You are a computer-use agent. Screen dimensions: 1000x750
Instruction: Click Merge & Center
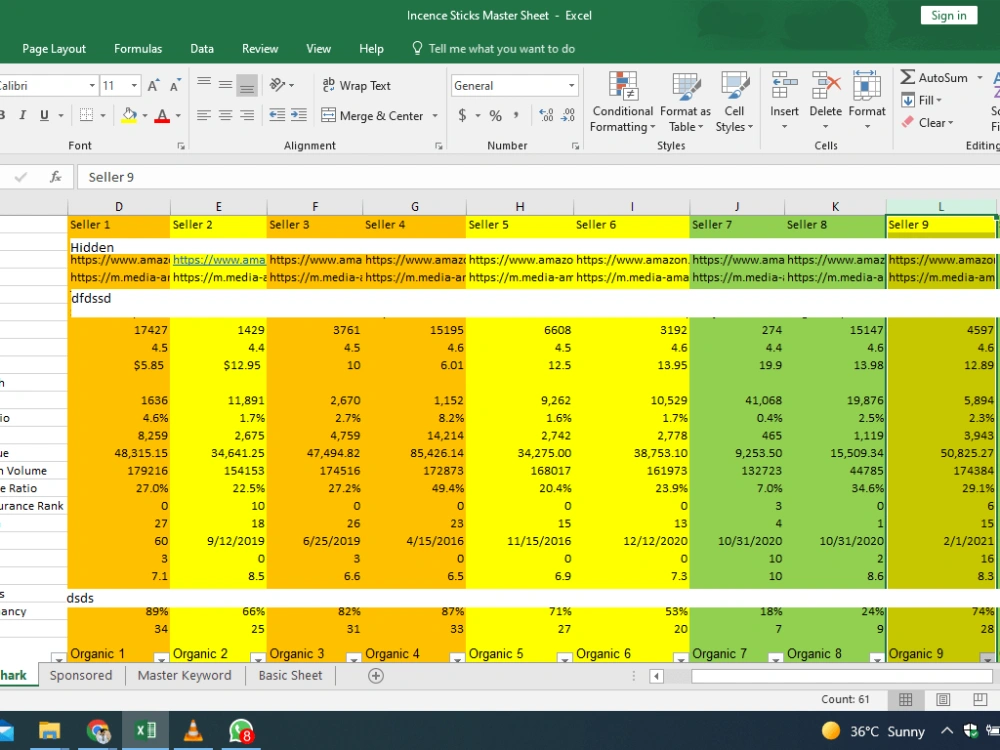(372, 115)
